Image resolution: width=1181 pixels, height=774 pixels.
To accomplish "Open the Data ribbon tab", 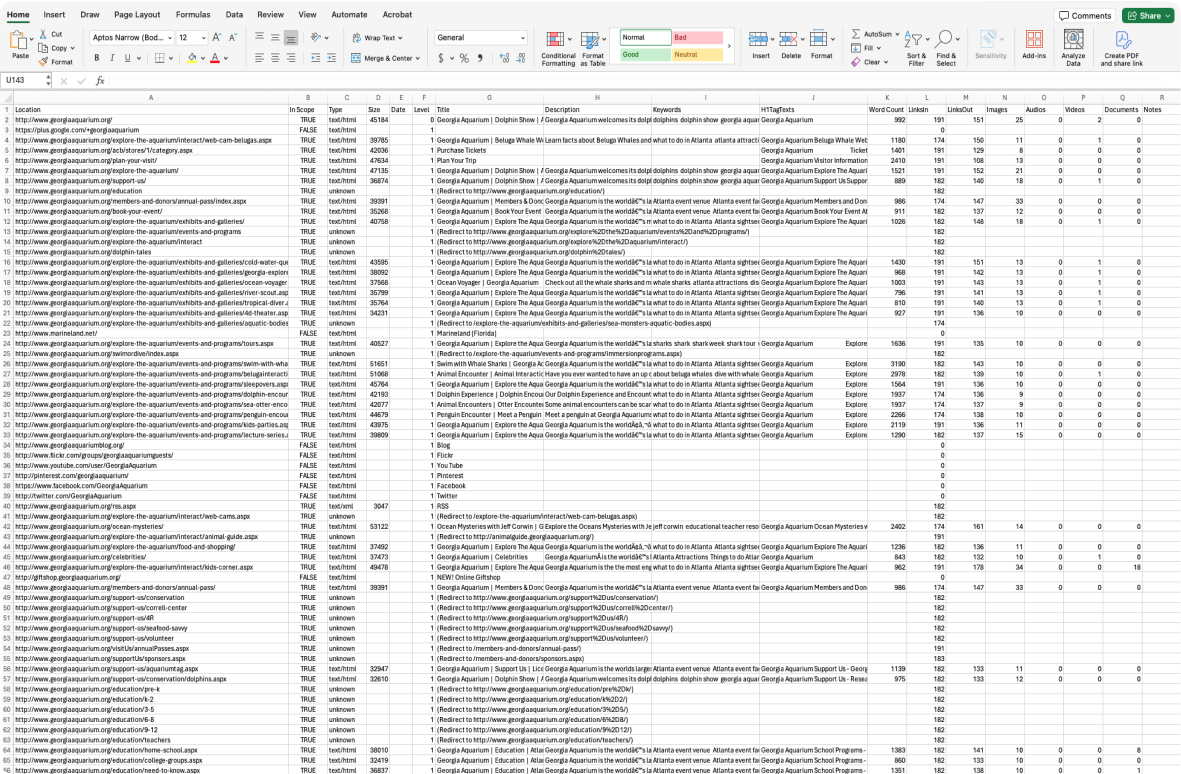I will click(x=234, y=14).
